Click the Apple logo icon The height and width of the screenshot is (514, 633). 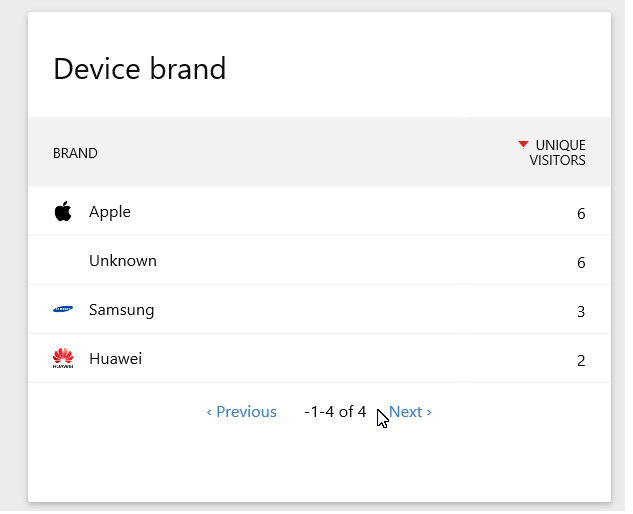point(63,211)
